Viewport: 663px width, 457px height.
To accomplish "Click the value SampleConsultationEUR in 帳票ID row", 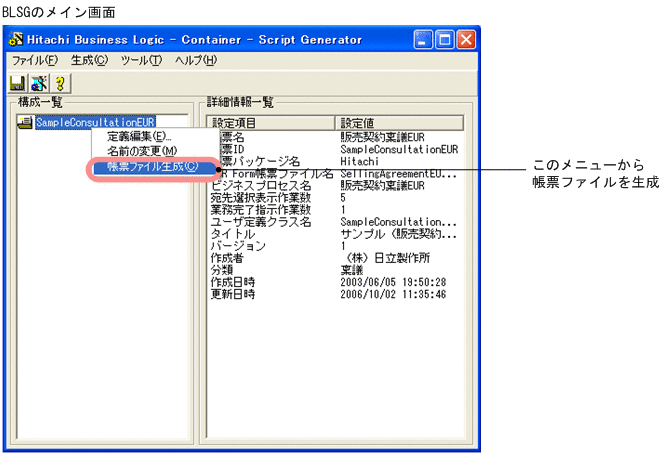I will 399,149.
